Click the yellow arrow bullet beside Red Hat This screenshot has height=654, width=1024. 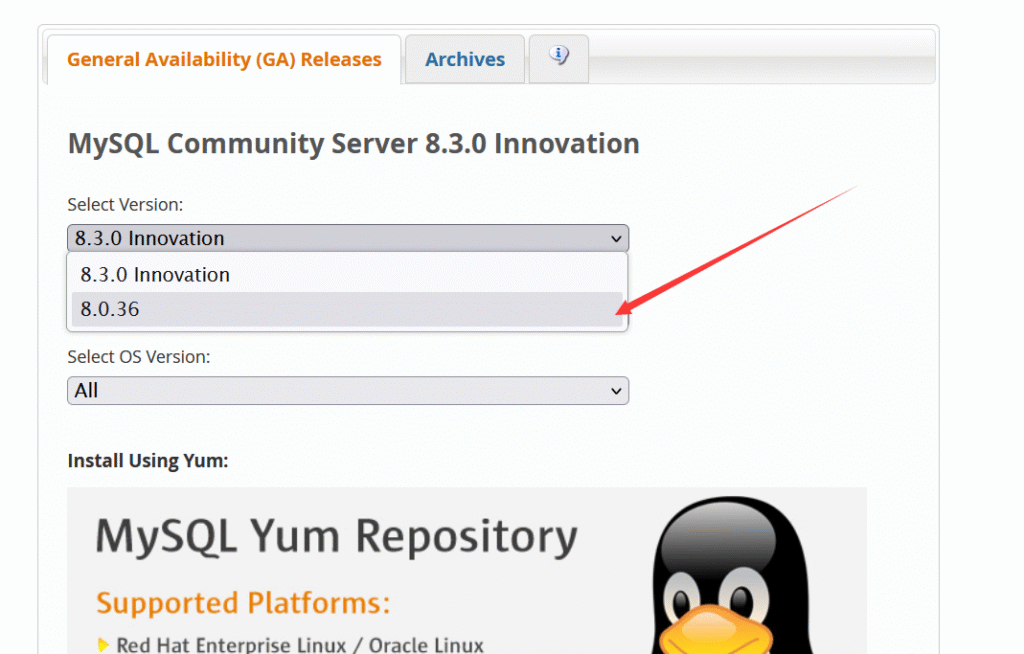pos(103,645)
